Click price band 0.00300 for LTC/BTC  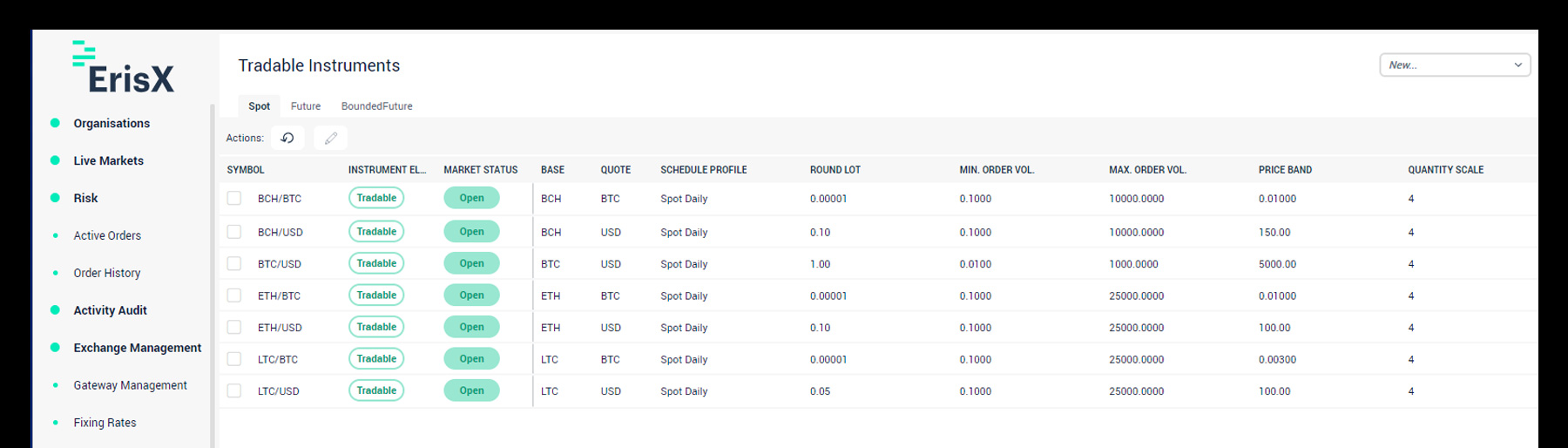pyautogui.click(x=1277, y=359)
